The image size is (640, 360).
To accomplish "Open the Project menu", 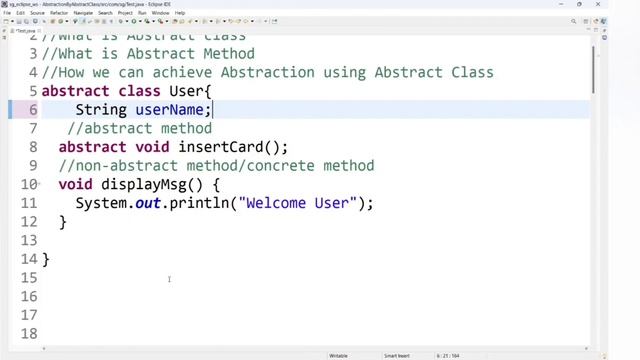I will tap(125, 13).
